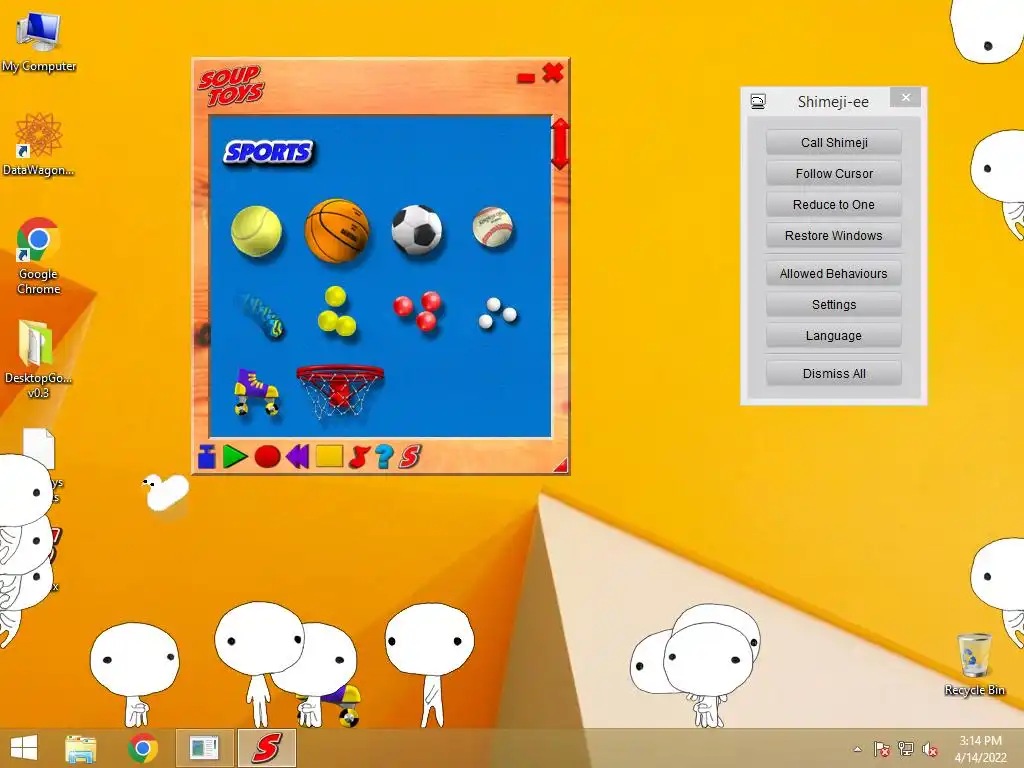Click the green play button
Viewport: 1024px width, 768px height.
[x=234, y=456]
